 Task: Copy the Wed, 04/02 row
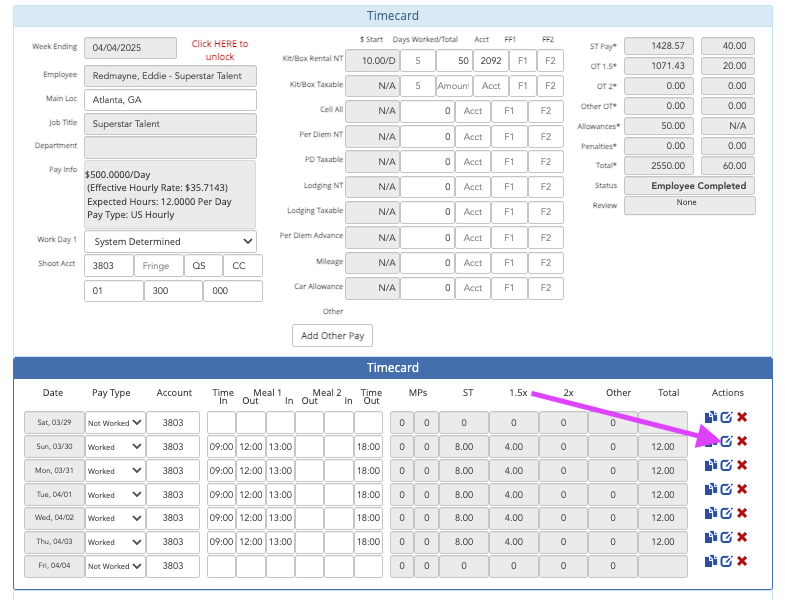click(x=710, y=513)
